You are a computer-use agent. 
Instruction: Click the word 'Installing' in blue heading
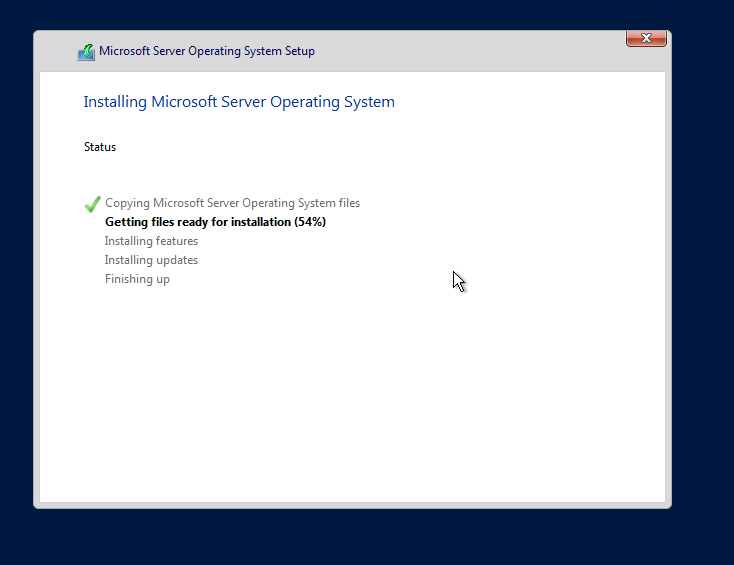point(115,102)
